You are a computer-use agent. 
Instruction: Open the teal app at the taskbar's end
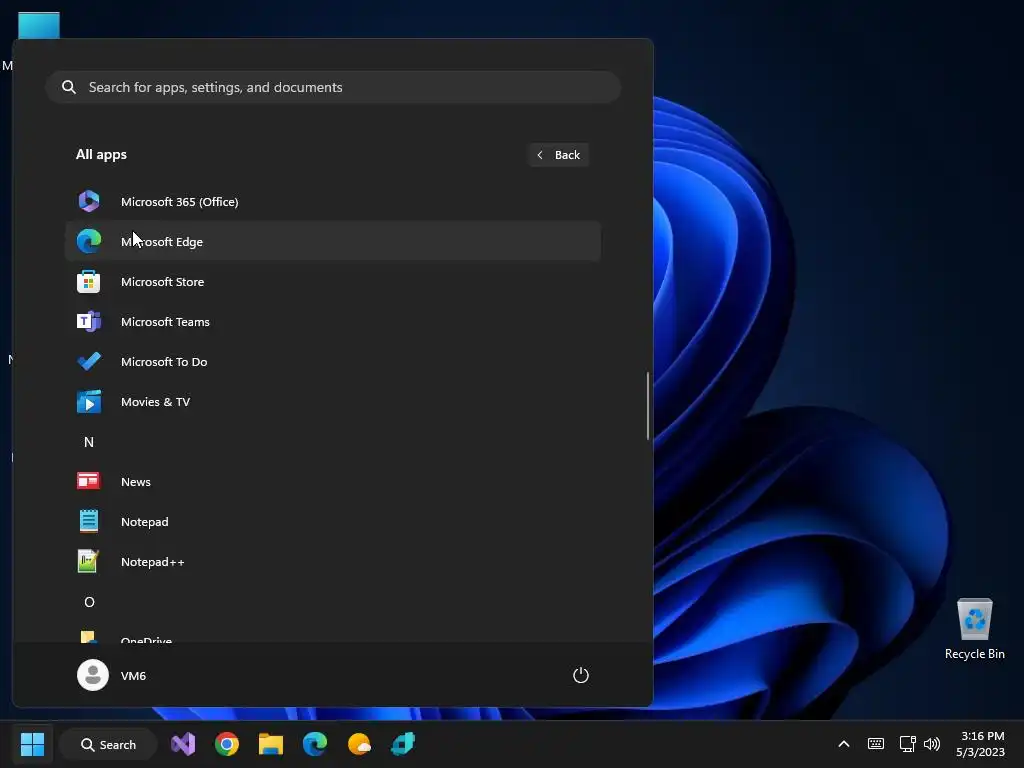coord(403,744)
